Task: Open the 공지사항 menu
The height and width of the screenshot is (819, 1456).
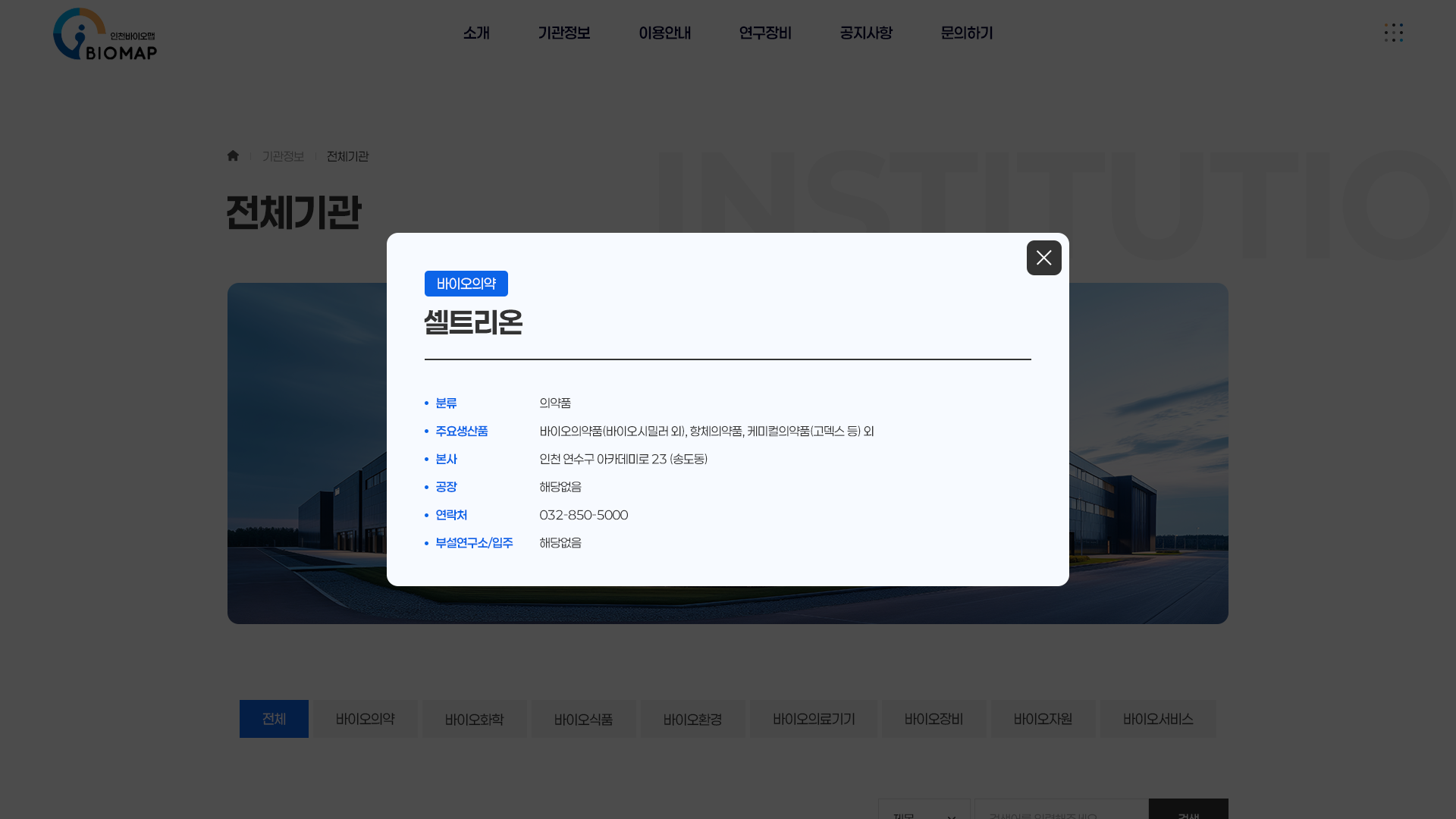Action: click(x=865, y=33)
